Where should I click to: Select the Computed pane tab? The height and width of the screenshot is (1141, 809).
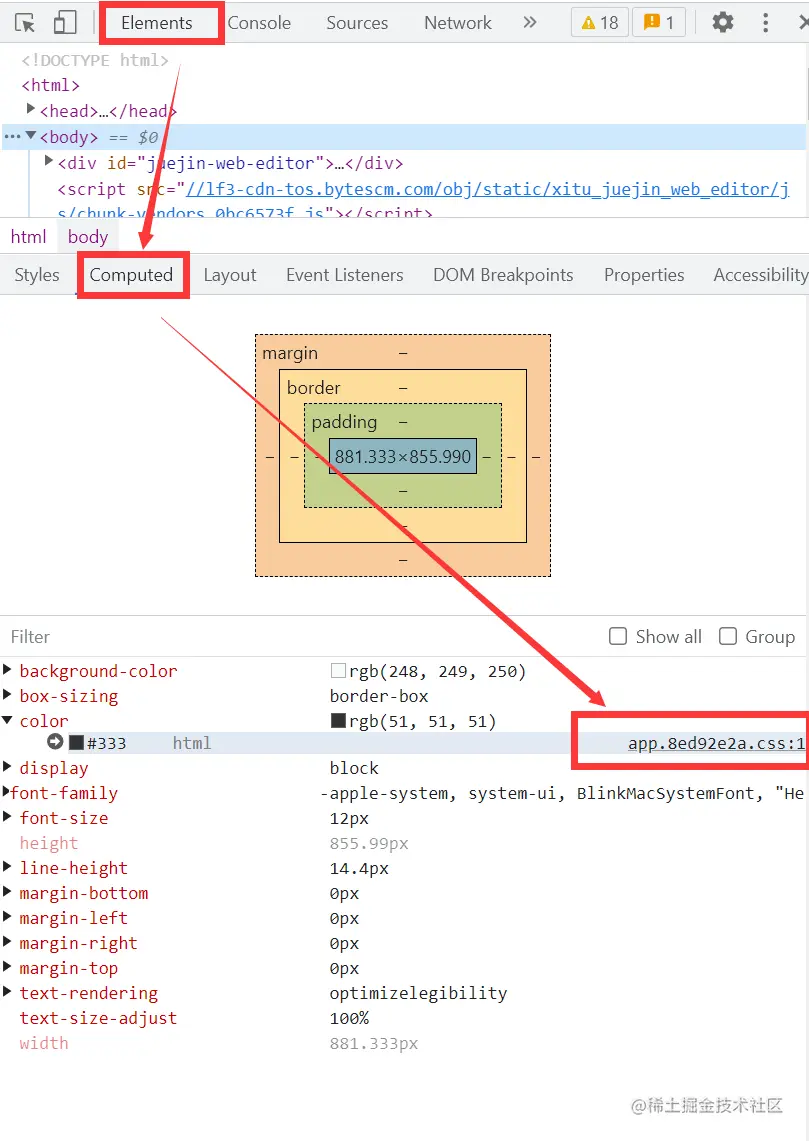click(131, 274)
